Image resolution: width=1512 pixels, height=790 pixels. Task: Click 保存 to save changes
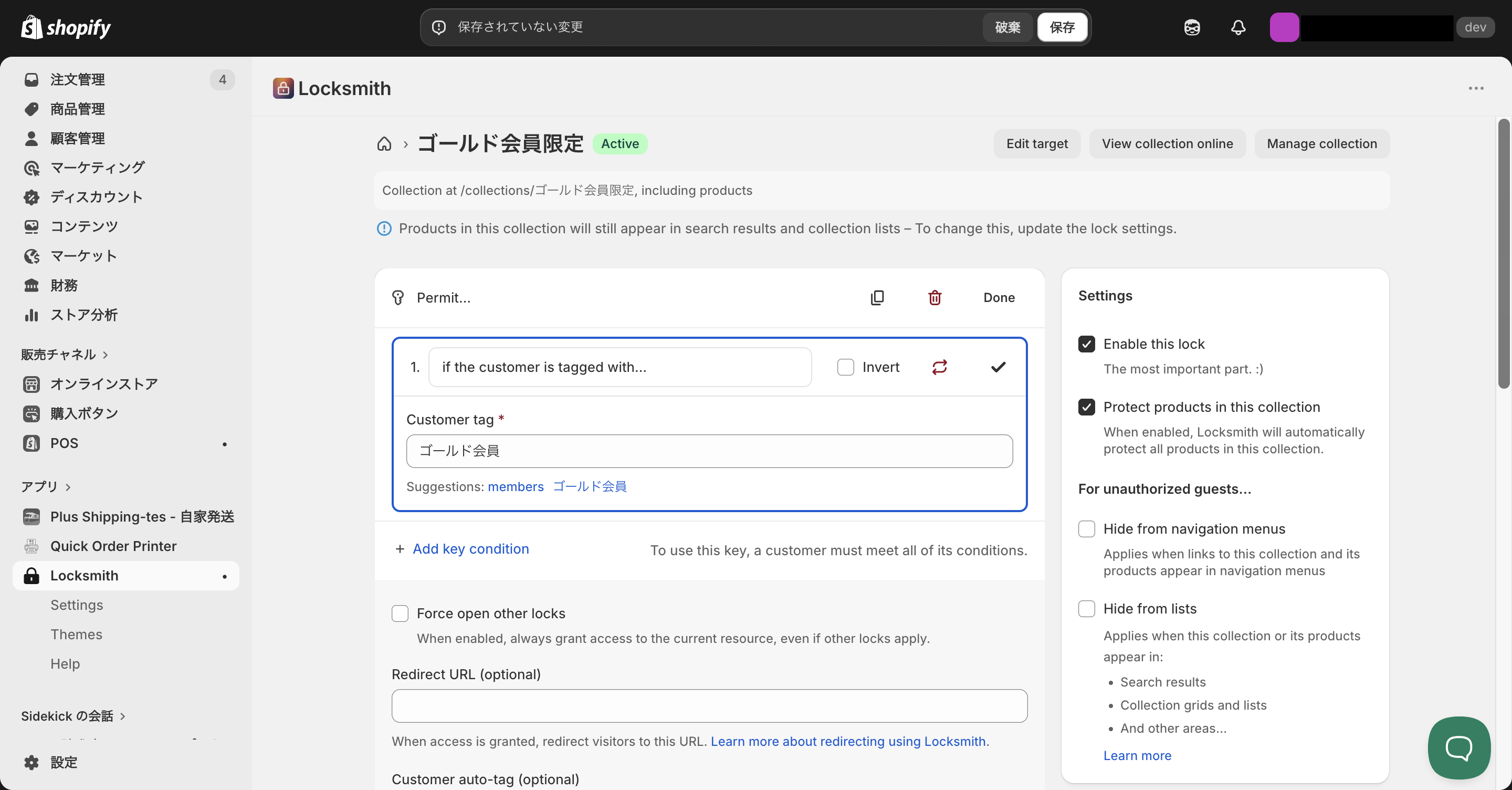tap(1062, 27)
